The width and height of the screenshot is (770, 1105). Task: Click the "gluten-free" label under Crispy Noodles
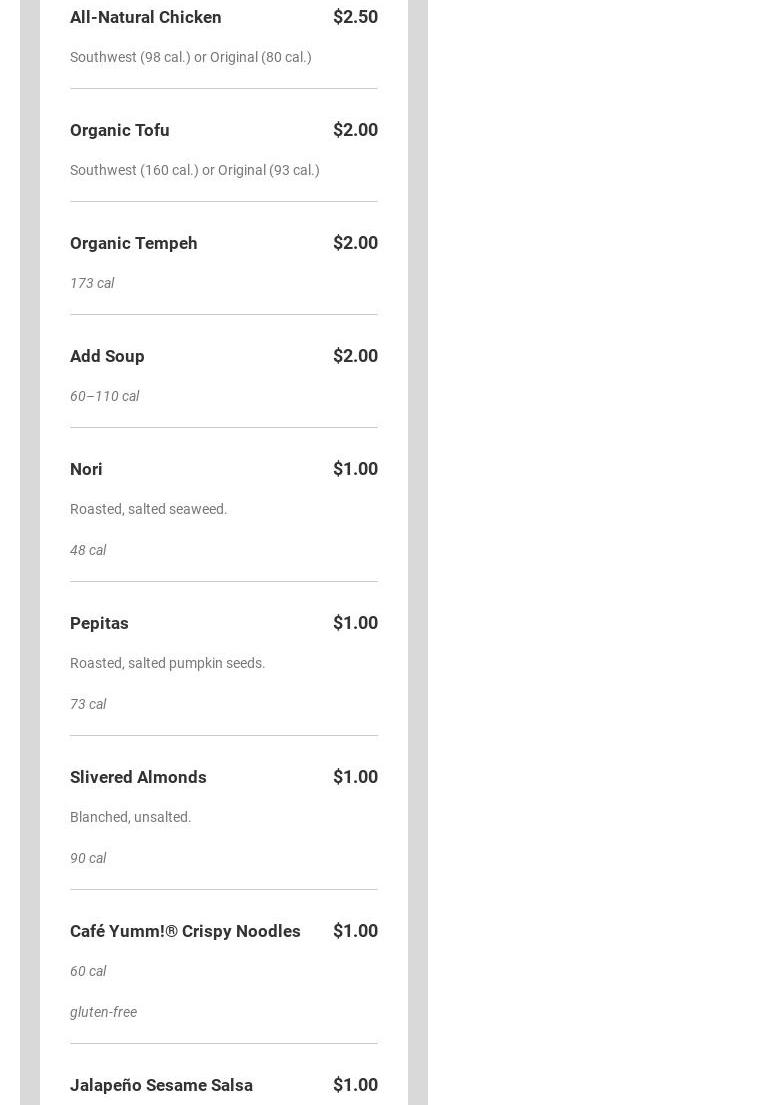(x=103, y=1012)
